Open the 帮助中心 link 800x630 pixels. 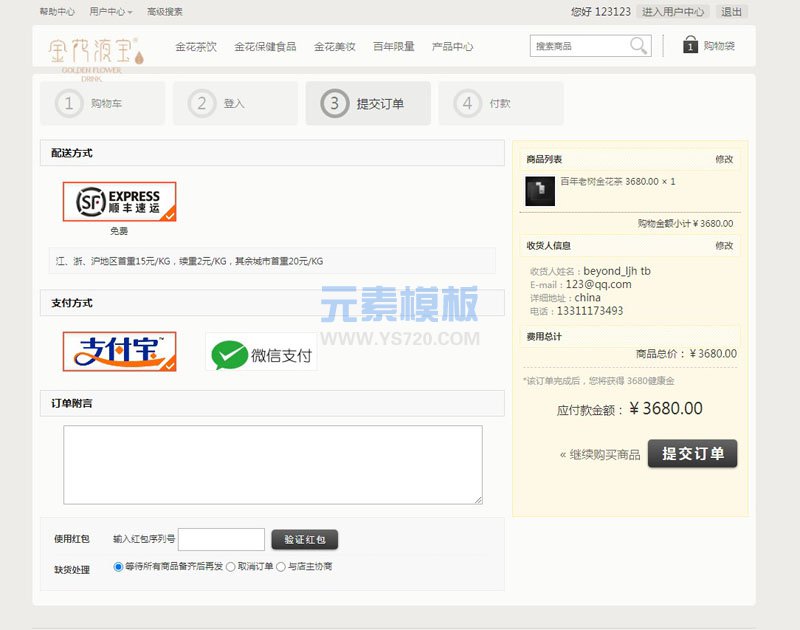tap(57, 12)
